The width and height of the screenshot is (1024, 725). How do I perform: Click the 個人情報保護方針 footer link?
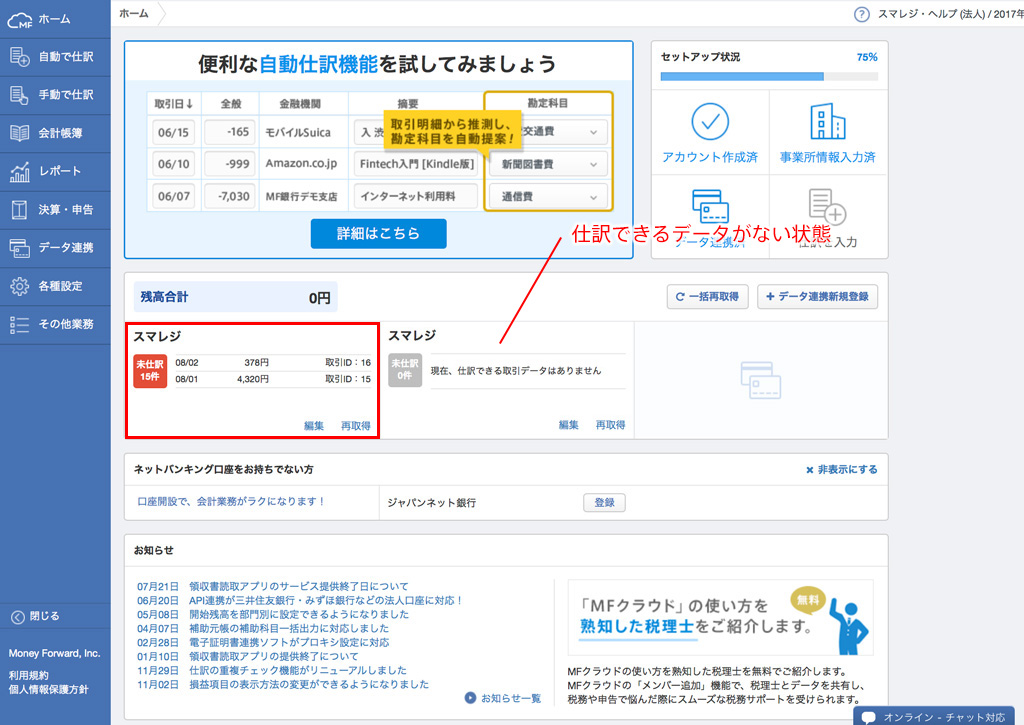[48, 690]
